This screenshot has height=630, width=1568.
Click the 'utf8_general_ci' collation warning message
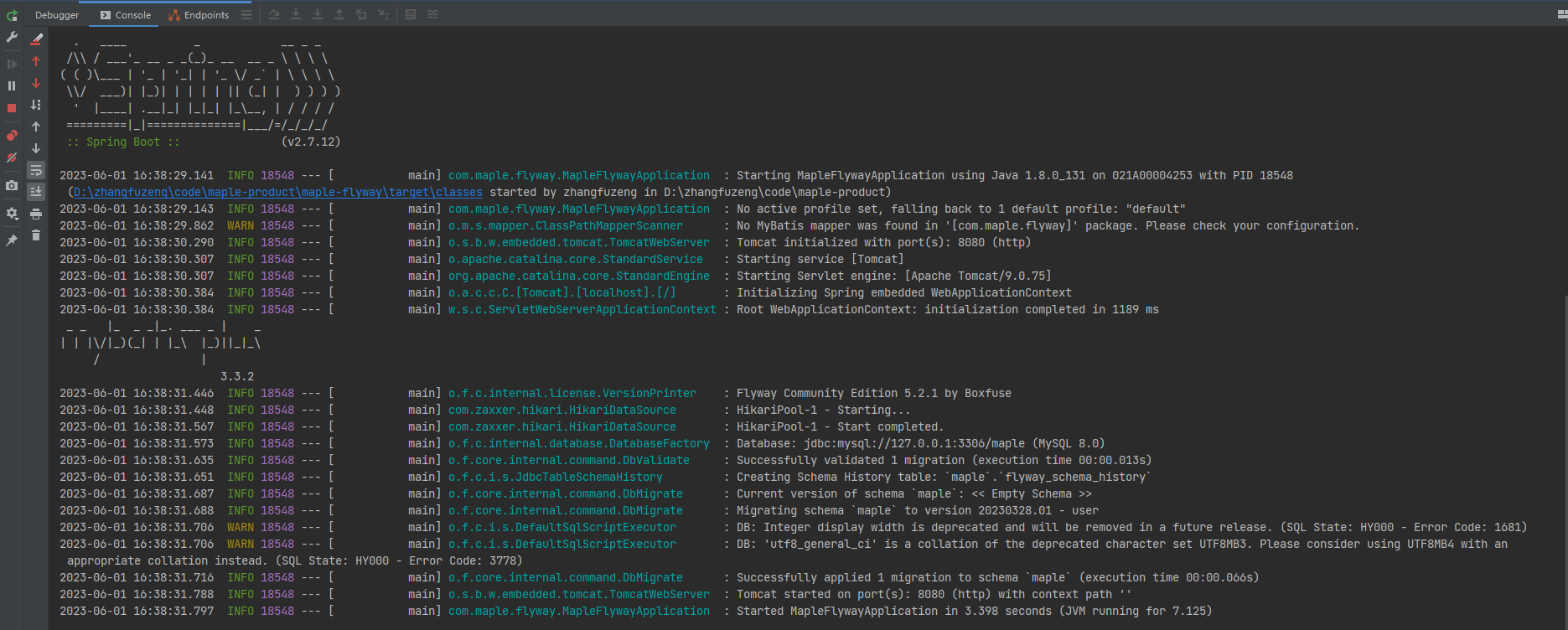pyautogui.click(x=1122, y=544)
